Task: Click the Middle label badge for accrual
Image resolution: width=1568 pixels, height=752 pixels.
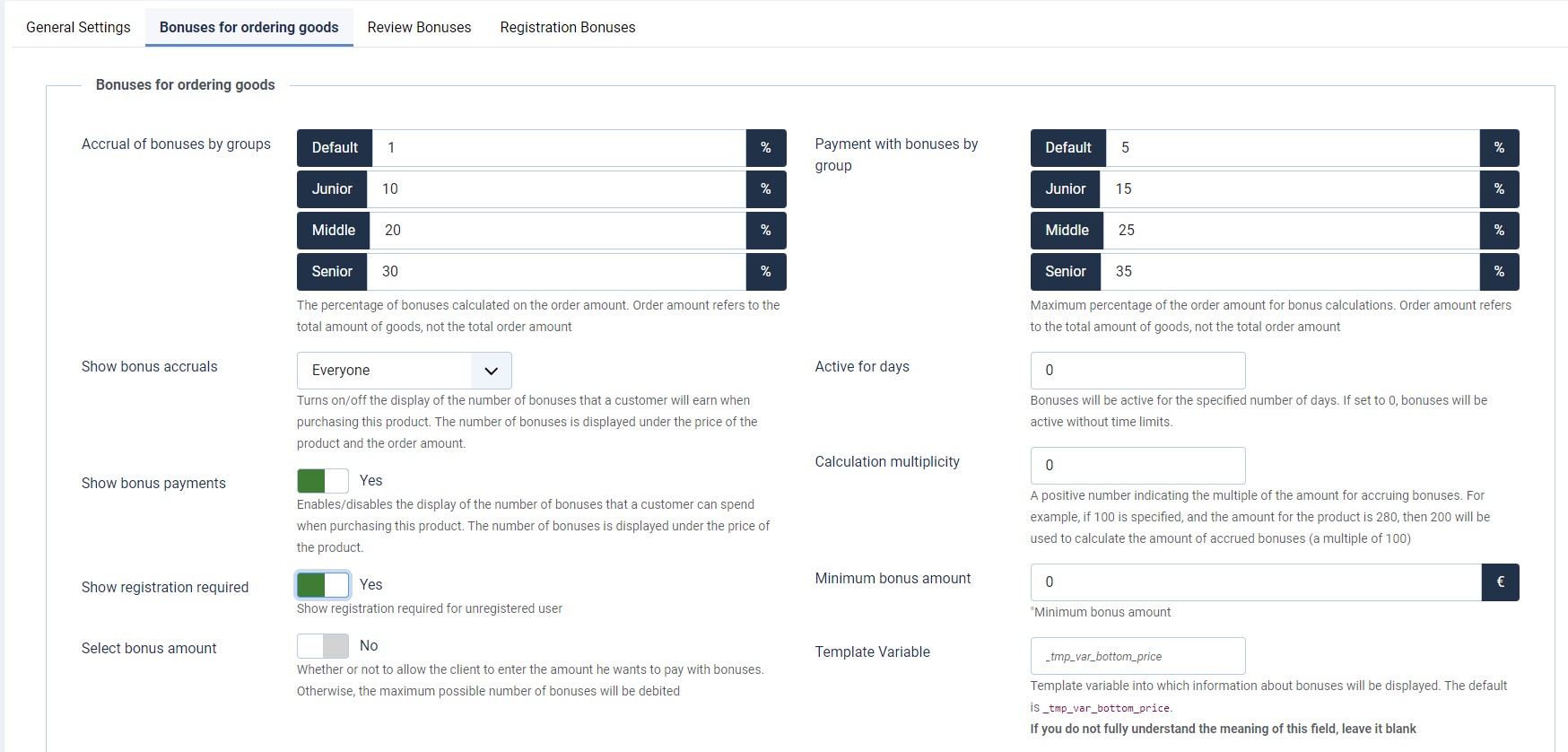Action: point(334,231)
